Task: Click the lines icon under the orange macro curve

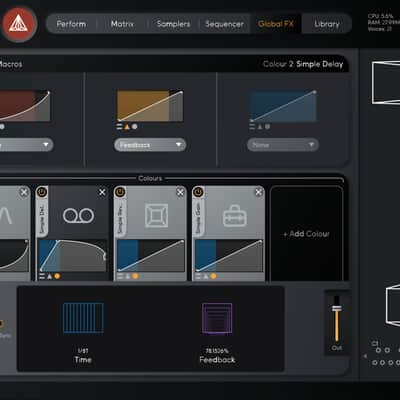Action: [x=120, y=126]
